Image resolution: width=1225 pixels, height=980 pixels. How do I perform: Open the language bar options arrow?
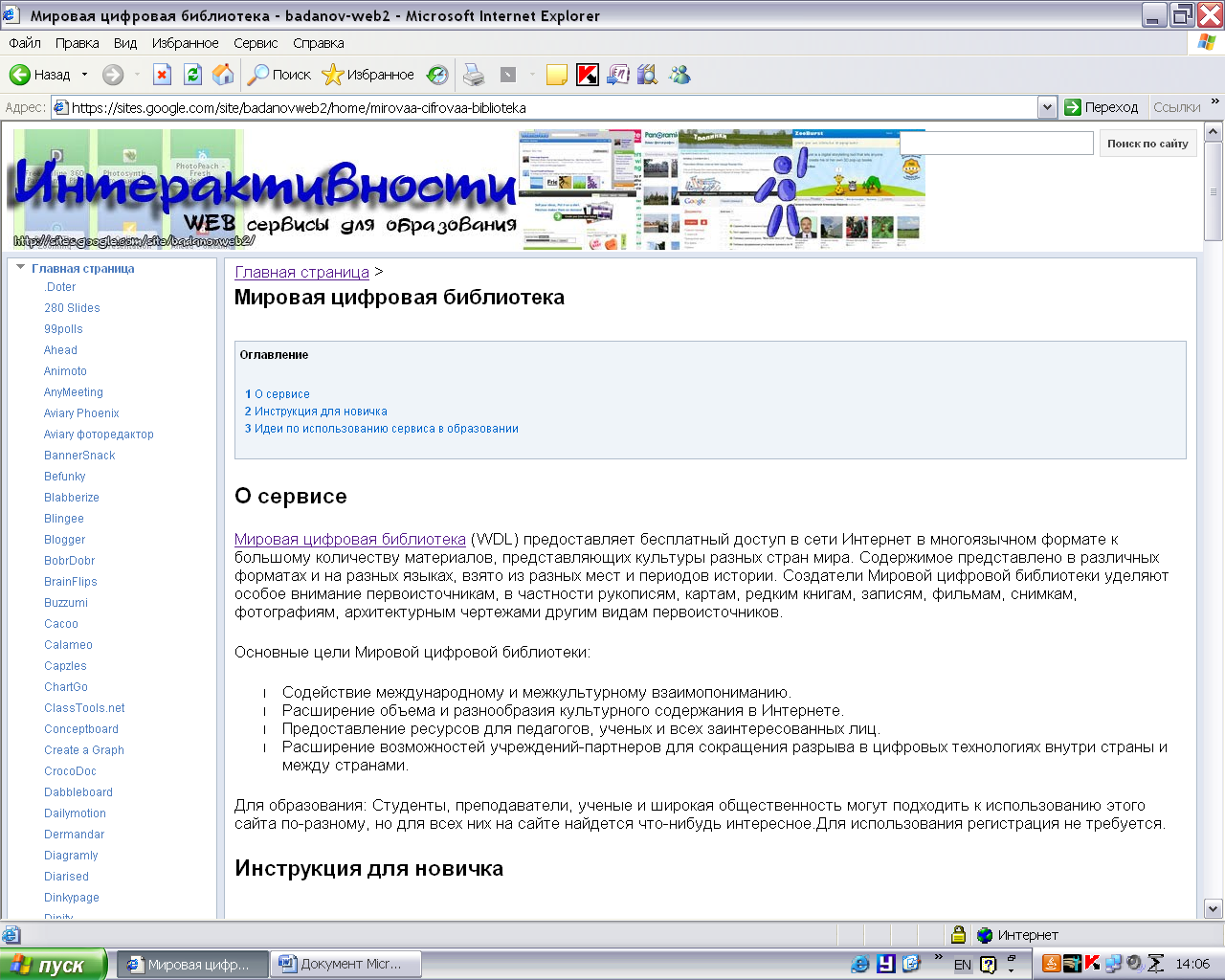pyautogui.click(x=1012, y=970)
